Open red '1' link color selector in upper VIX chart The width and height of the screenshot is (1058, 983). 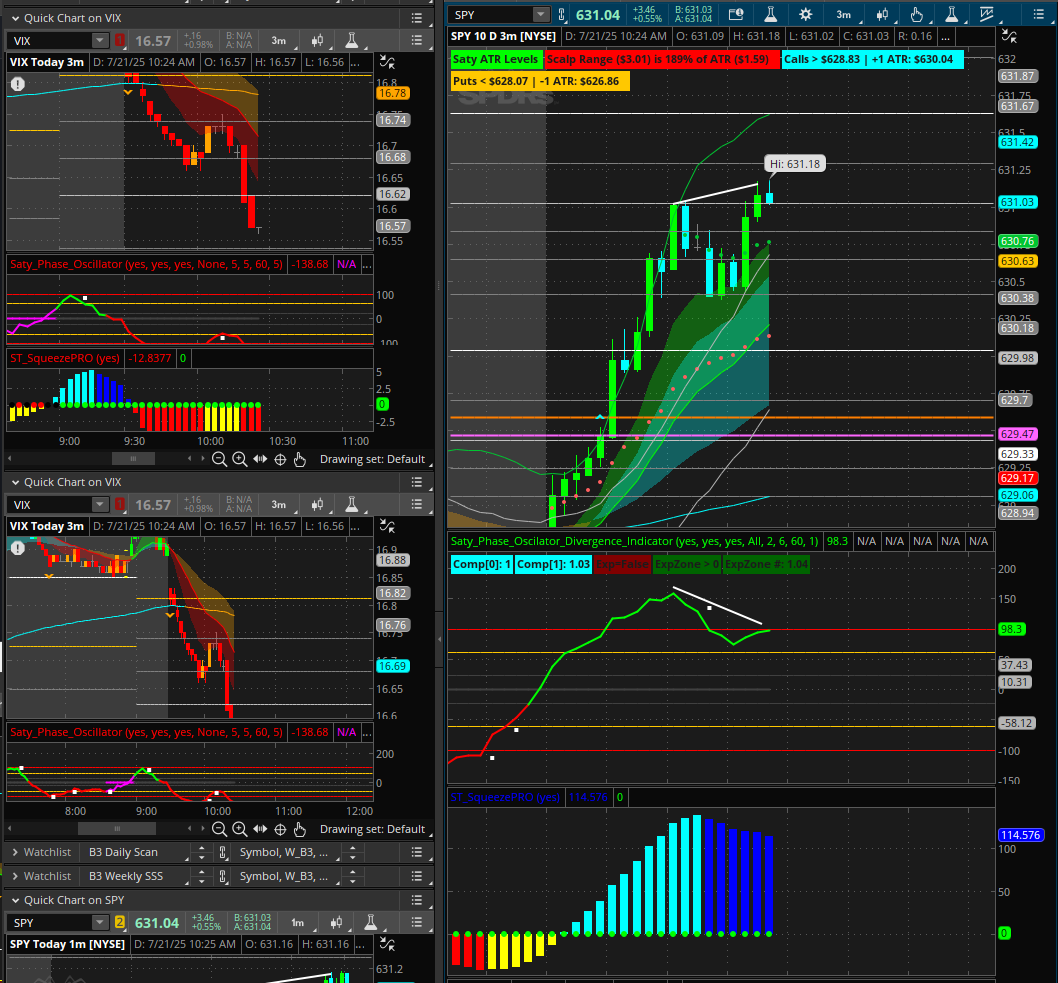pyautogui.click(x=120, y=40)
